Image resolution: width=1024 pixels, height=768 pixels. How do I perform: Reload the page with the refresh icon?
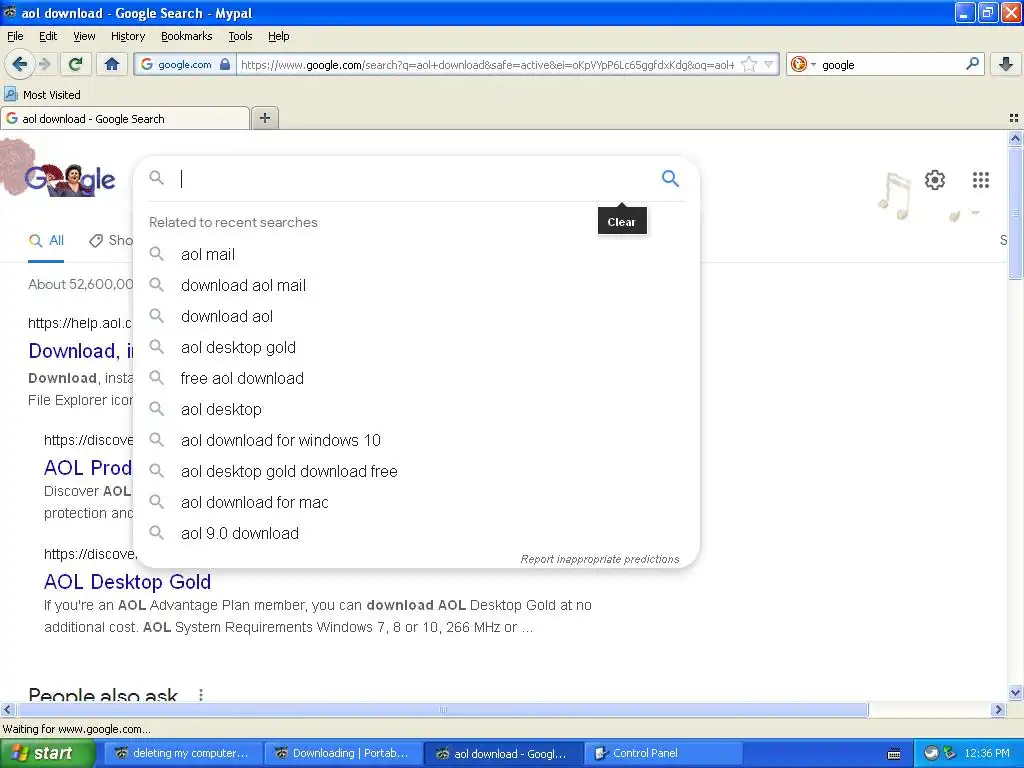(75, 64)
